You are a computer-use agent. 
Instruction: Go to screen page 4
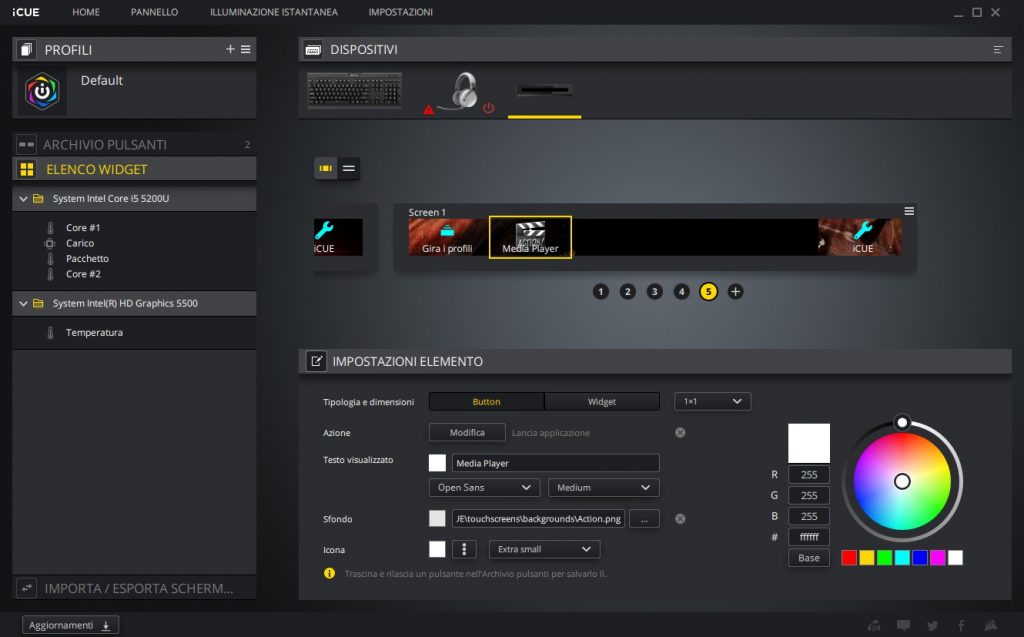point(681,291)
